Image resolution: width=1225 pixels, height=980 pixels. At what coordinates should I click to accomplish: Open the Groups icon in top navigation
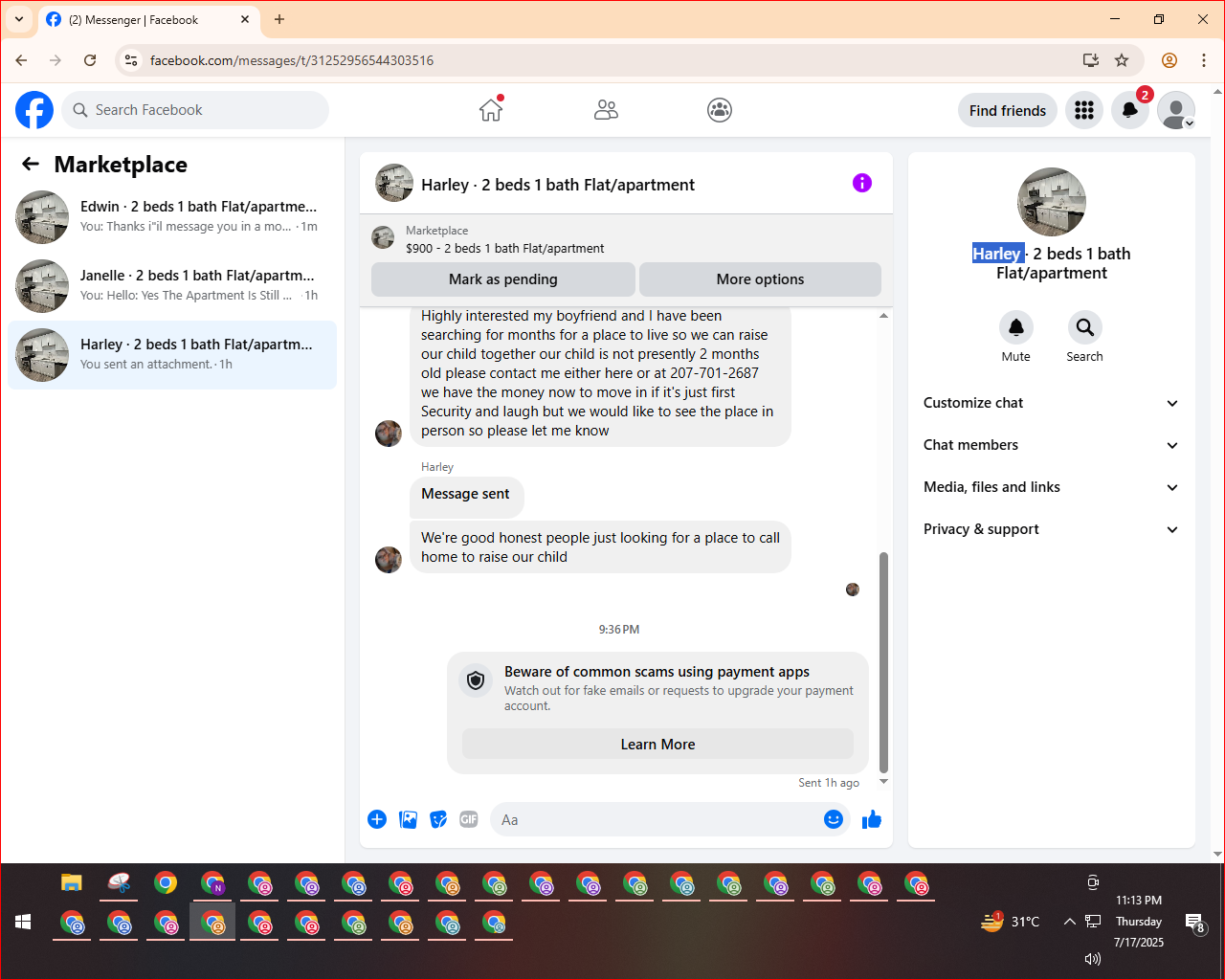pos(720,110)
